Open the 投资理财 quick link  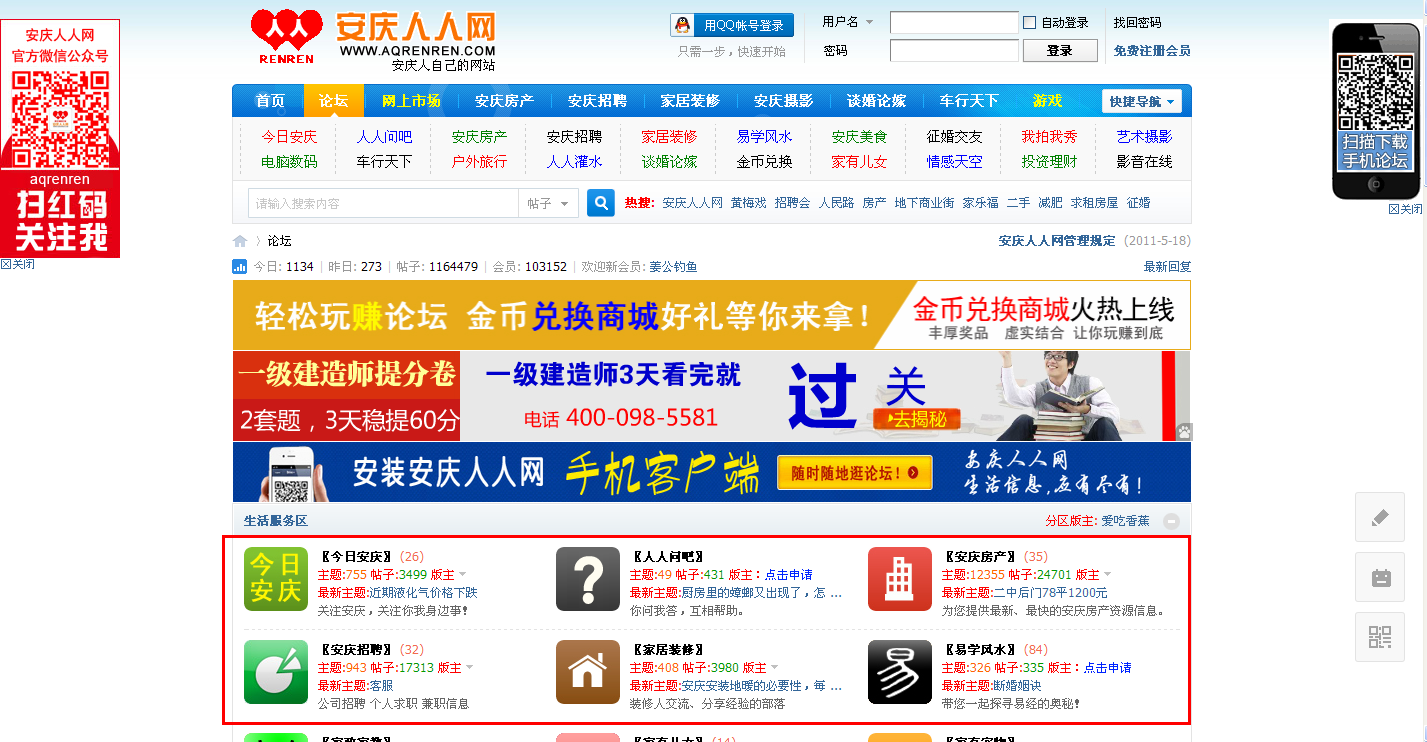point(1049,162)
